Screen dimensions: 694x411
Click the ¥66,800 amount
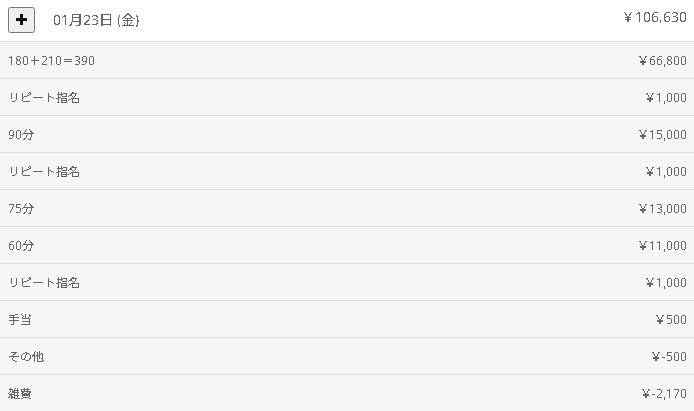662,61
